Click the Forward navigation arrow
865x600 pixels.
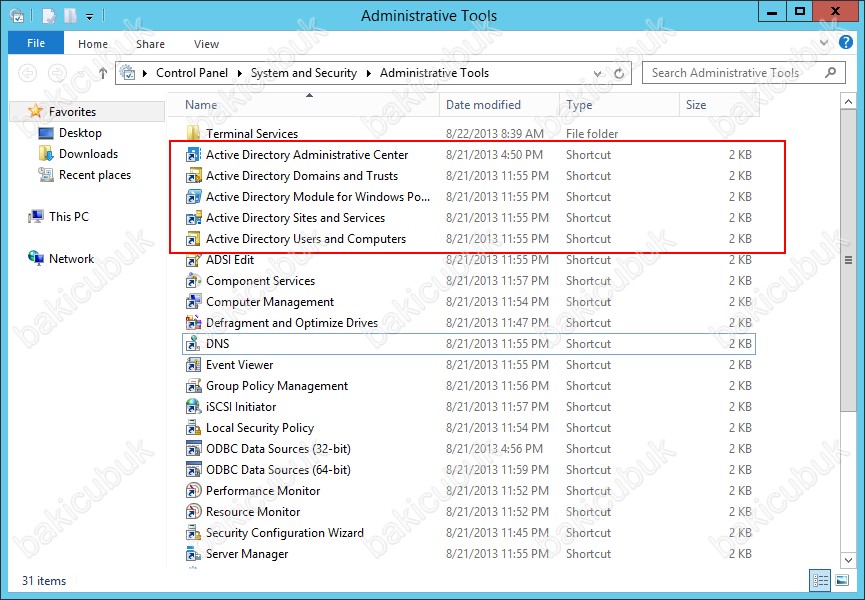pyautogui.click(x=57, y=73)
